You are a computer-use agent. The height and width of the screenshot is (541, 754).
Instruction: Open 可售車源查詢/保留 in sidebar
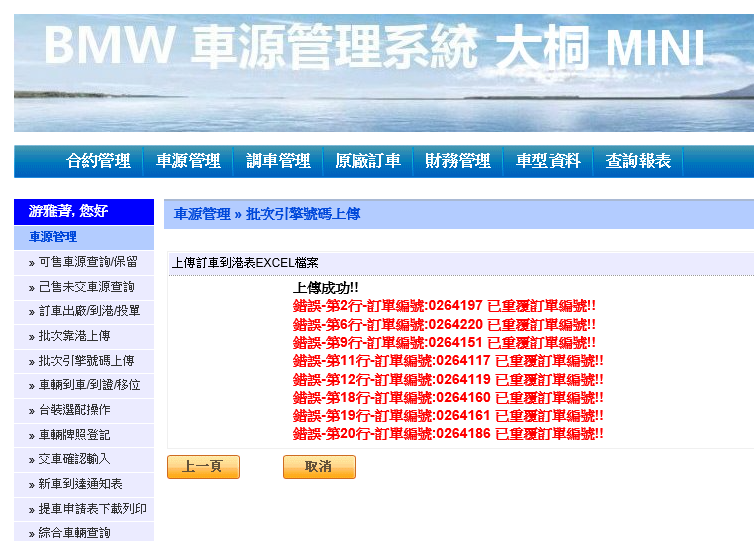[88, 262]
